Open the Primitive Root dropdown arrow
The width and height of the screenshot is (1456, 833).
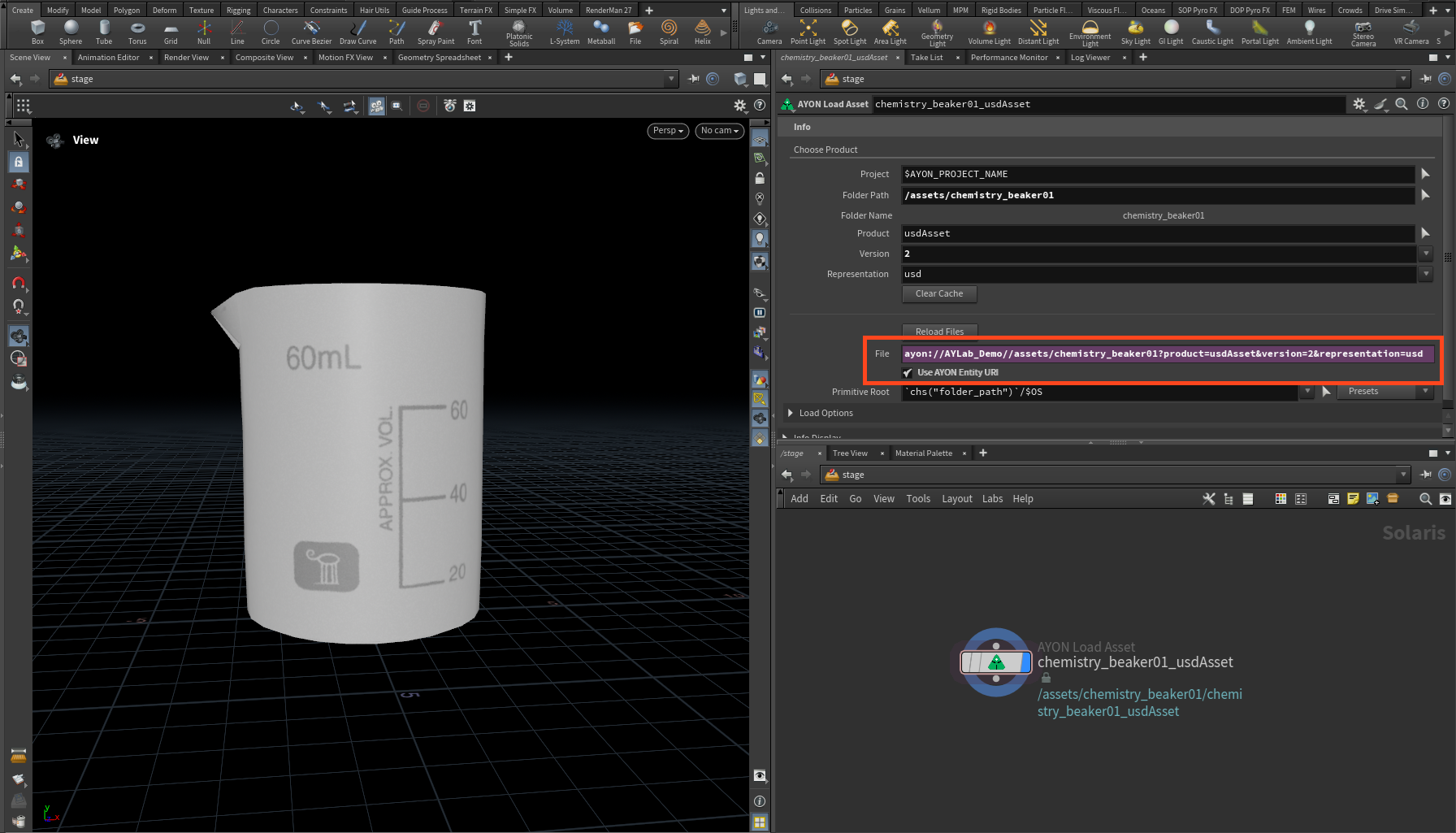point(1307,392)
